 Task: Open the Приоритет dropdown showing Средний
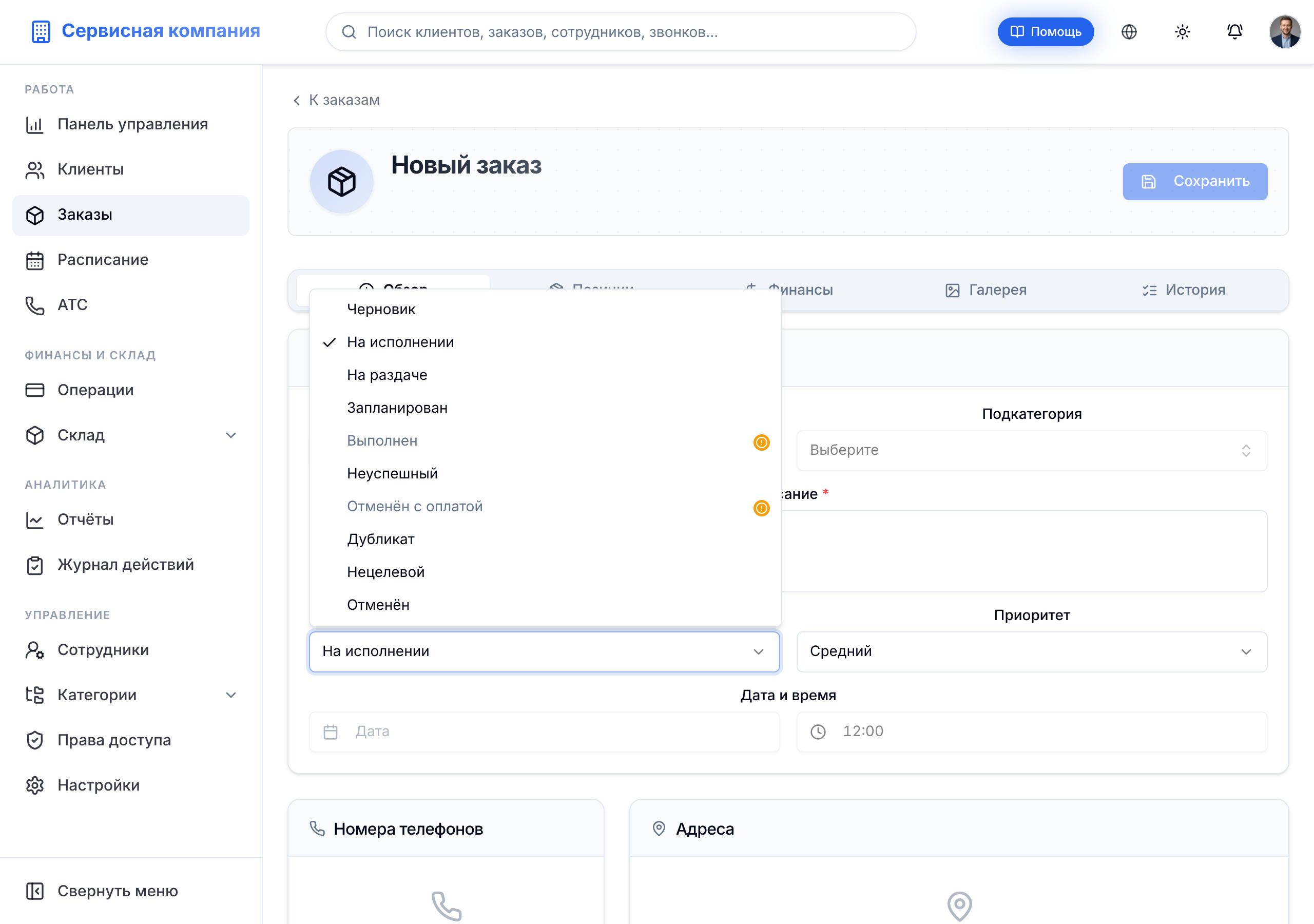point(1031,651)
